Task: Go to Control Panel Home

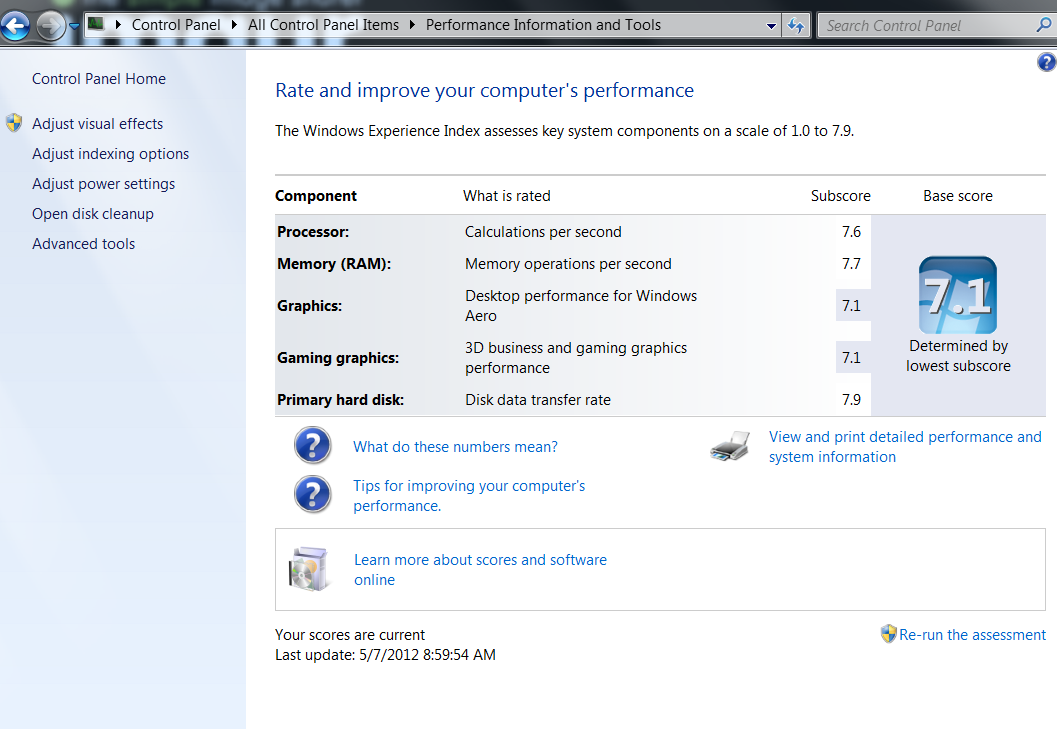Action: 99,79
